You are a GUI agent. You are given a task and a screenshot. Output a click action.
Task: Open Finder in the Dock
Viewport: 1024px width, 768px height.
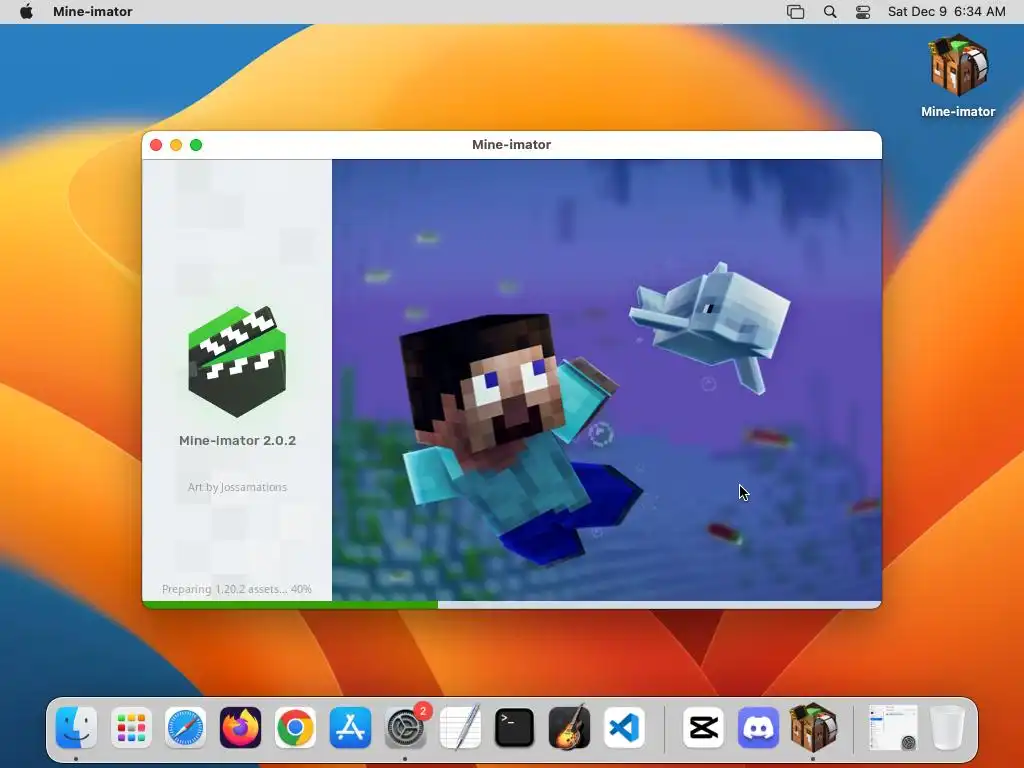[x=76, y=727]
